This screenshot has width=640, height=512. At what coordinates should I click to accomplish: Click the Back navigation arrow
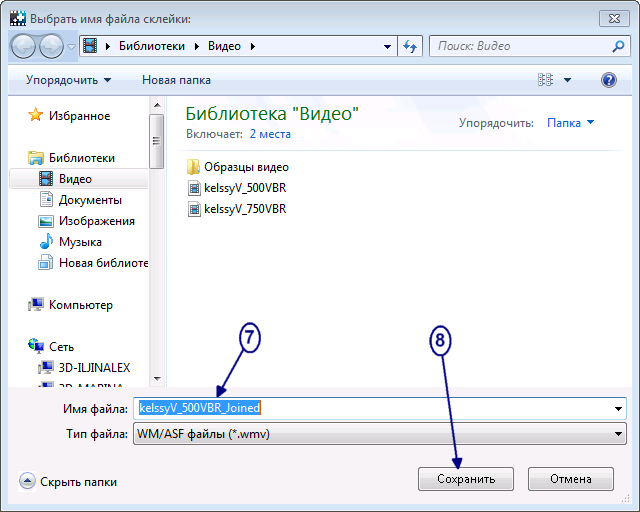(23, 47)
